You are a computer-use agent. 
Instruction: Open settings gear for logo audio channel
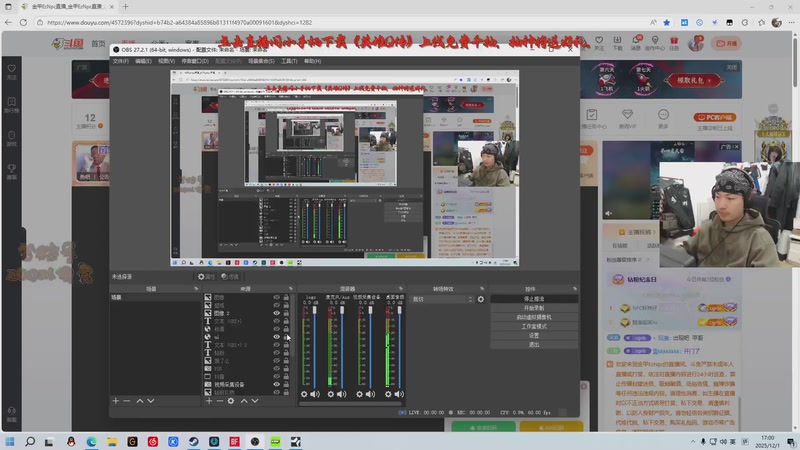point(304,394)
